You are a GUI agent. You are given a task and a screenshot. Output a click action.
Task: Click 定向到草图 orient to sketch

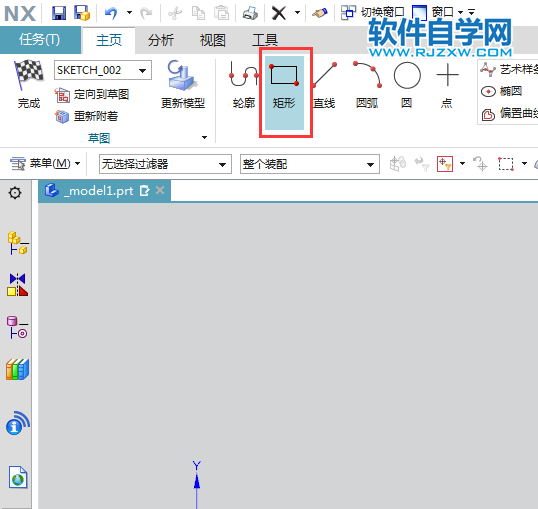click(92, 94)
